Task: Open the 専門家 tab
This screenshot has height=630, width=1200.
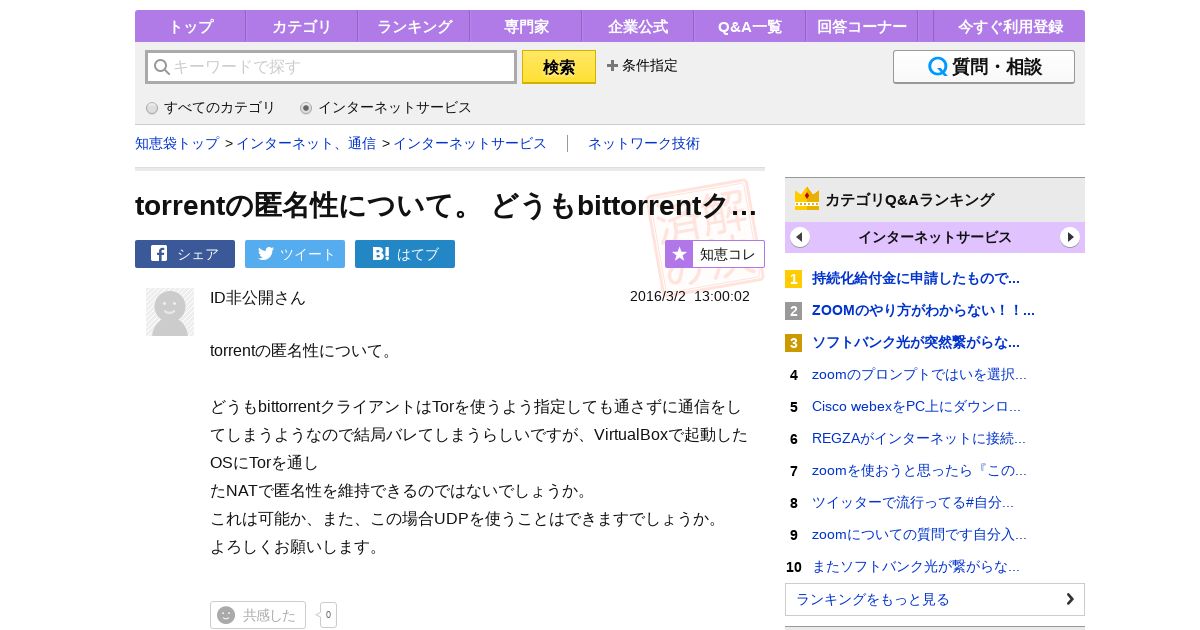Action: click(526, 27)
